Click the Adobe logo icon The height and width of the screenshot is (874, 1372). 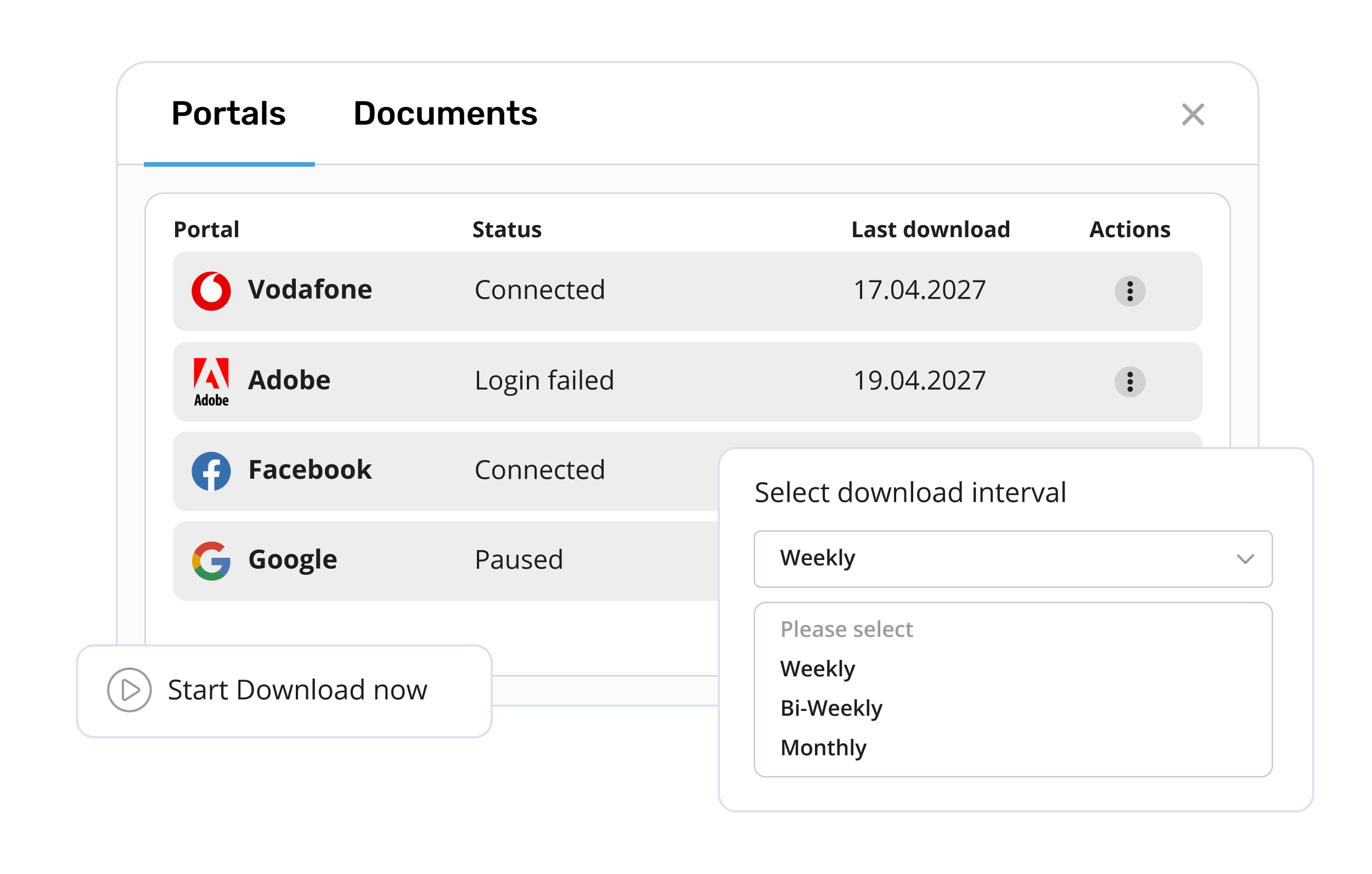click(x=211, y=382)
